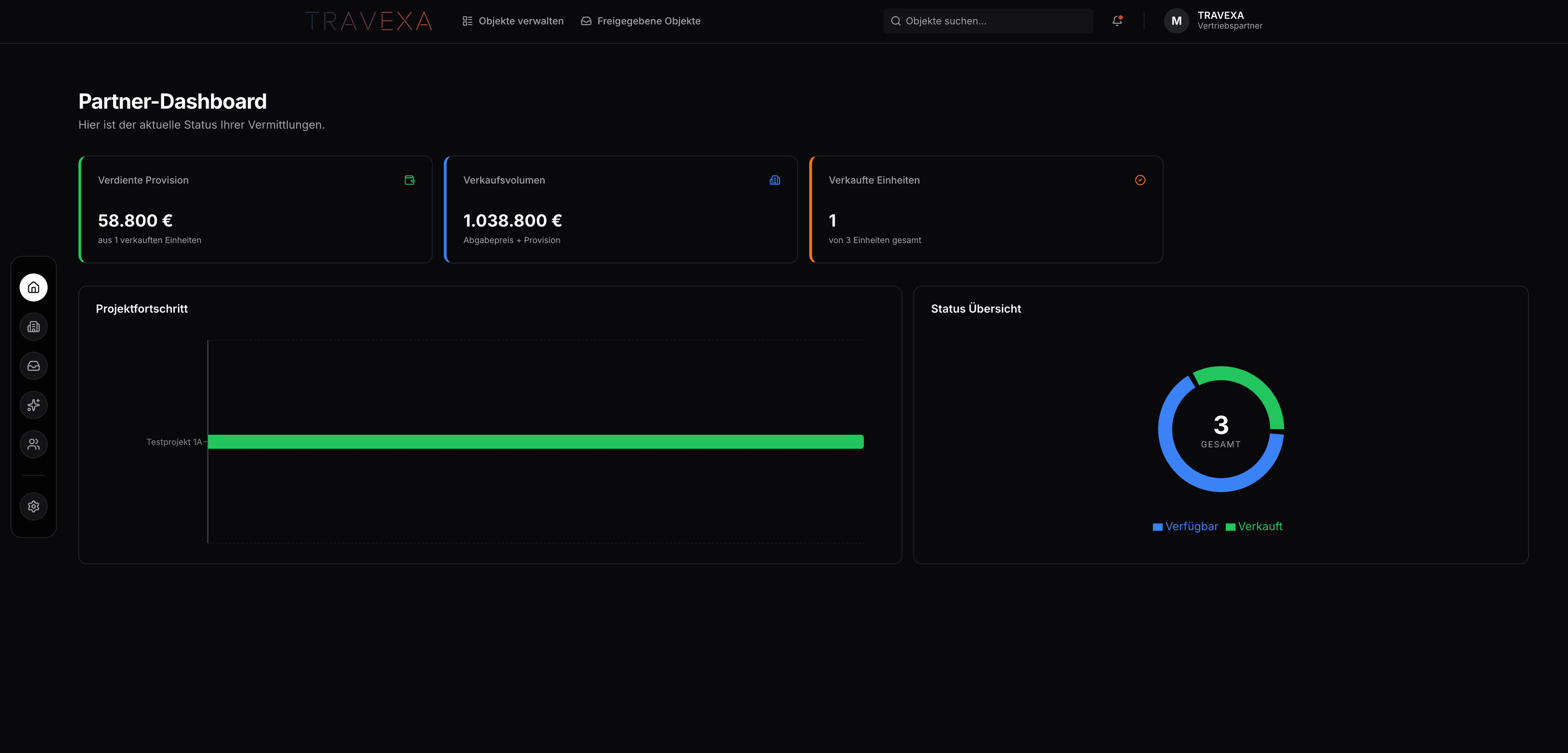Open Freigegebene Objekte menu item

pyautogui.click(x=641, y=21)
